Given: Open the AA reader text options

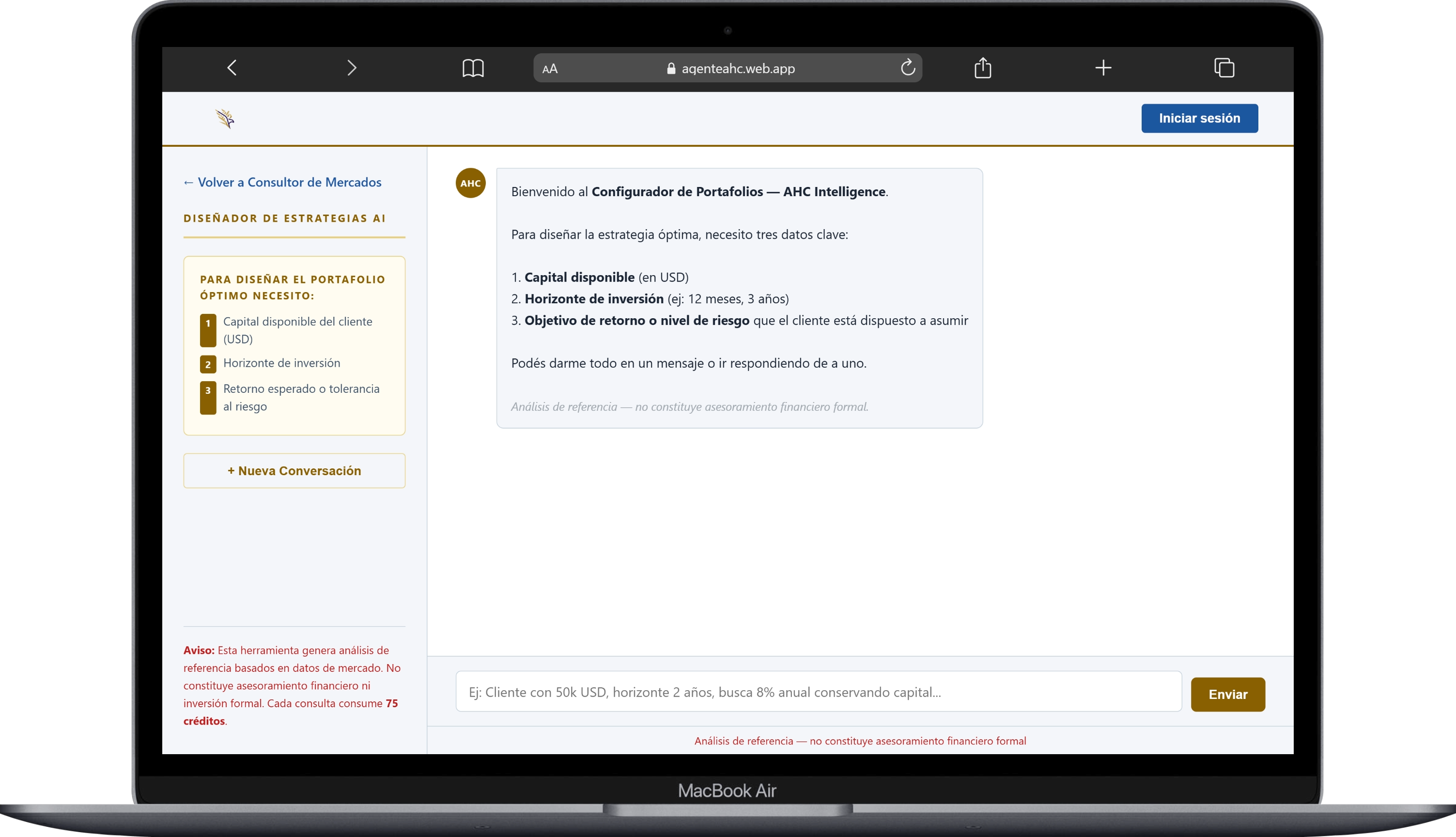Looking at the screenshot, I should tap(550, 69).
